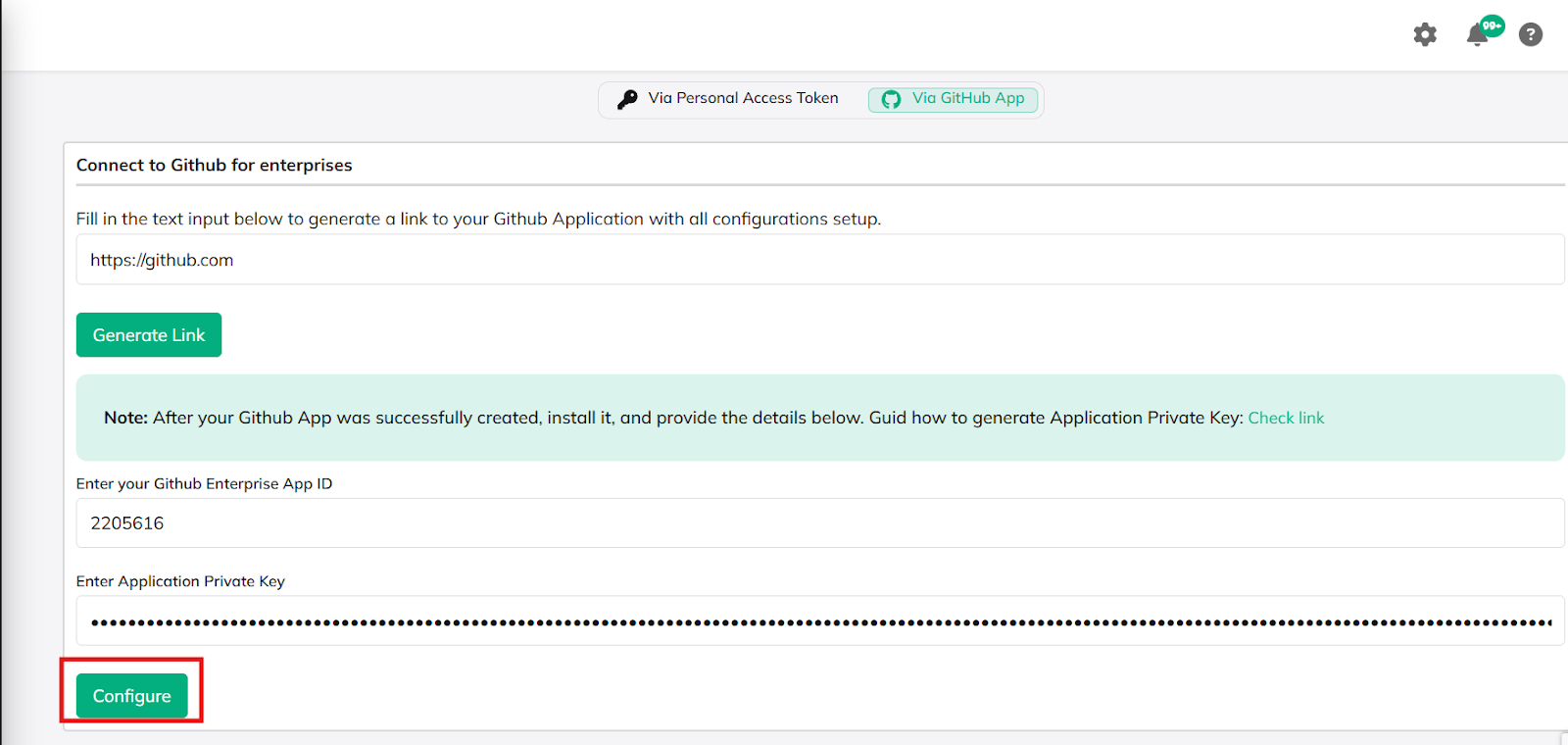Image resolution: width=1568 pixels, height=745 pixels.
Task: Click the Generate Link button
Action: point(149,335)
